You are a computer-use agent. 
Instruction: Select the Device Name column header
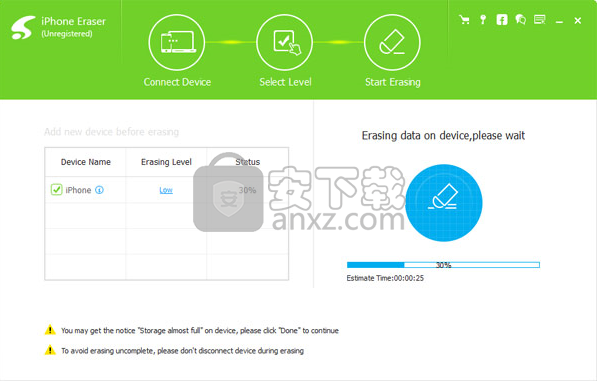pos(86,162)
